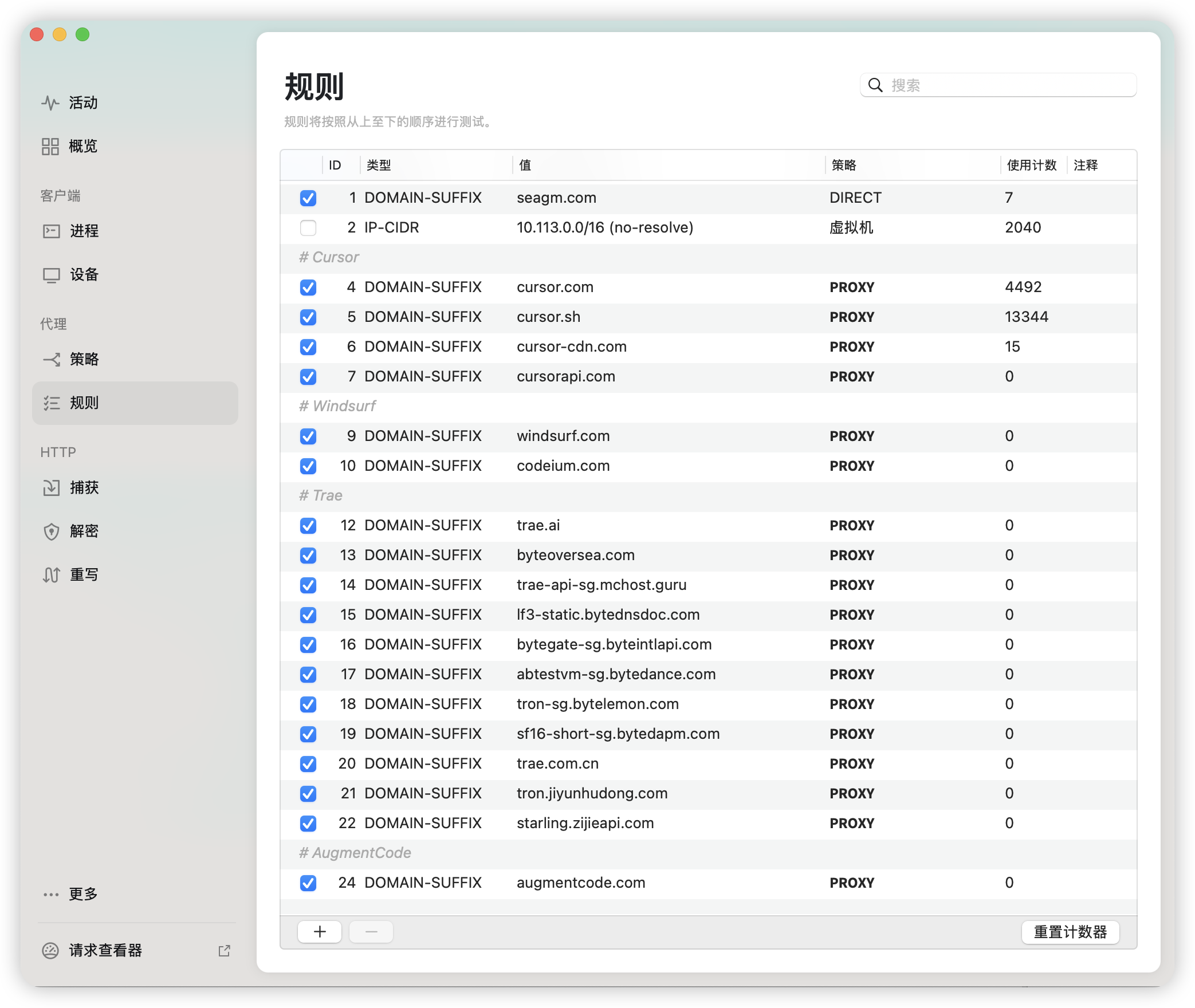This screenshot has width=1195, height=1008.
Task: Toggle the cursor.com rule checkbox
Action: tap(308, 288)
